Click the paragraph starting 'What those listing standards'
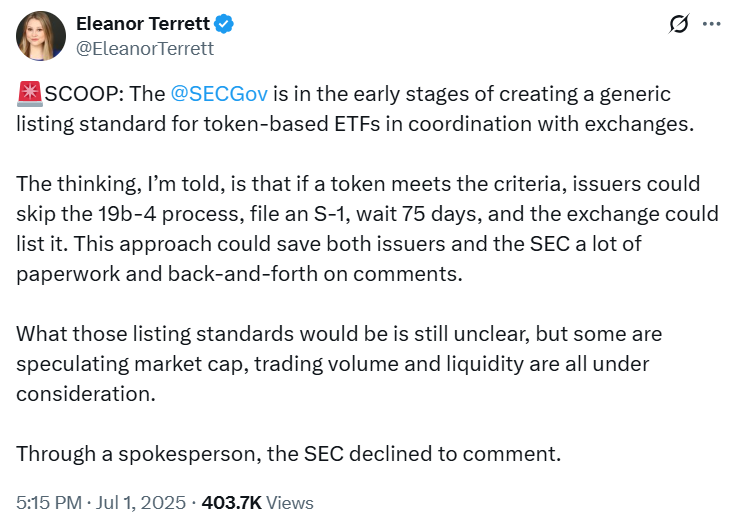This screenshot has width=731, height=526. coord(339,364)
